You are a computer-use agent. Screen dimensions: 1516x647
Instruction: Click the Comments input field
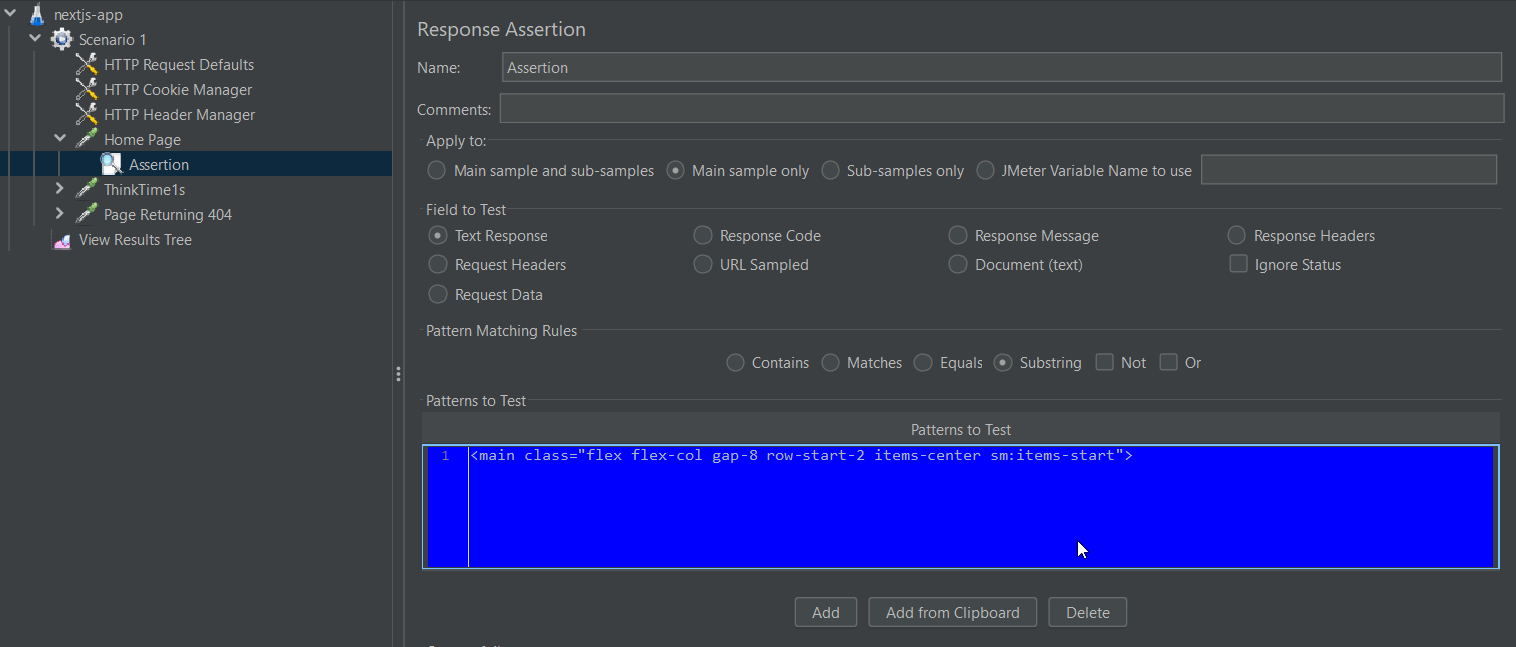point(1002,108)
